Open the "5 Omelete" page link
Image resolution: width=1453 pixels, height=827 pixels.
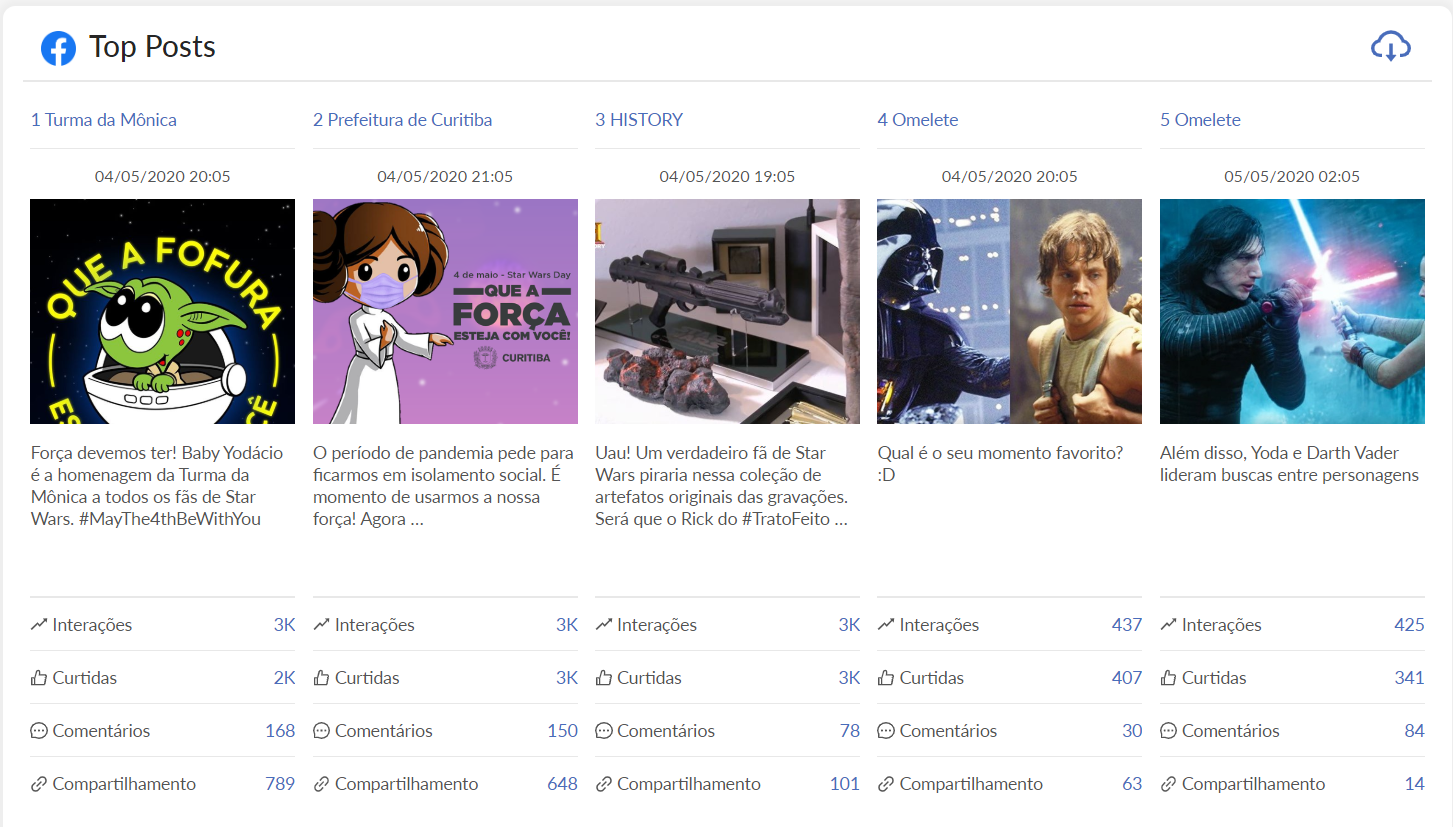[x=1200, y=120]
